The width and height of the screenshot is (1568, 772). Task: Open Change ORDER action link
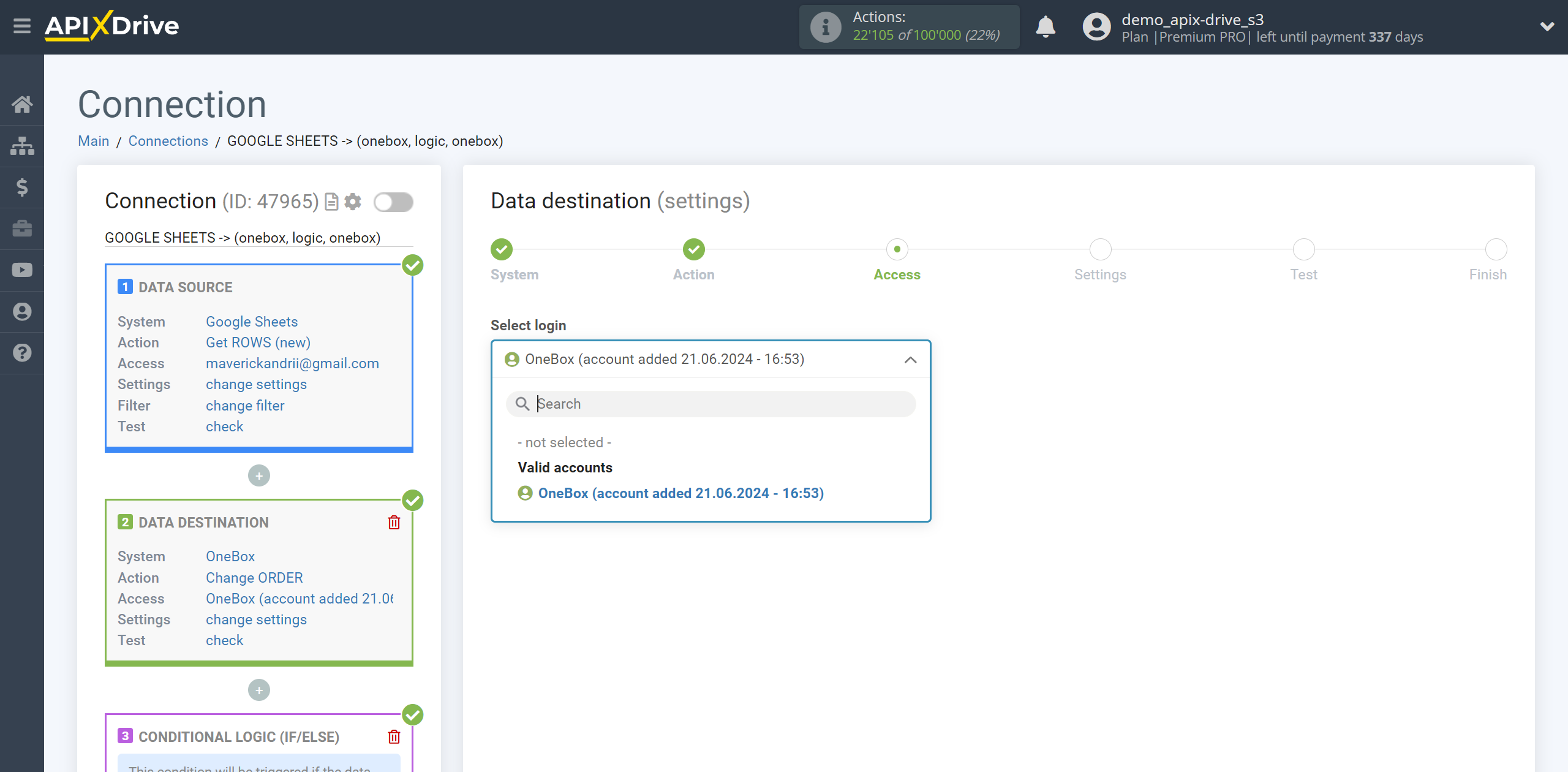pyautogui.click(x=254, y=578)
